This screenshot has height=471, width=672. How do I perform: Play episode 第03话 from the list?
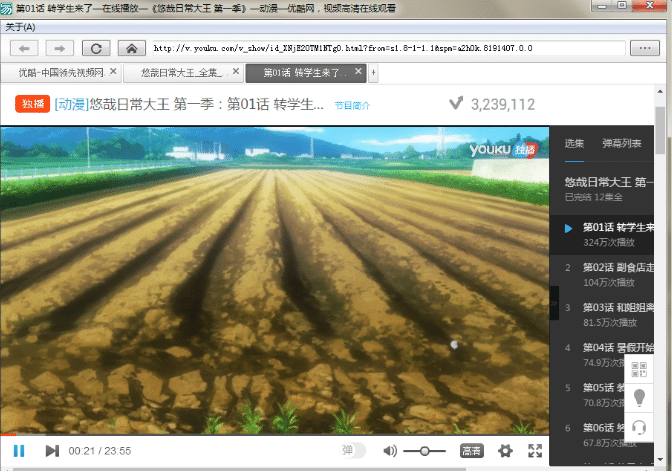click(x=615, y=307)
